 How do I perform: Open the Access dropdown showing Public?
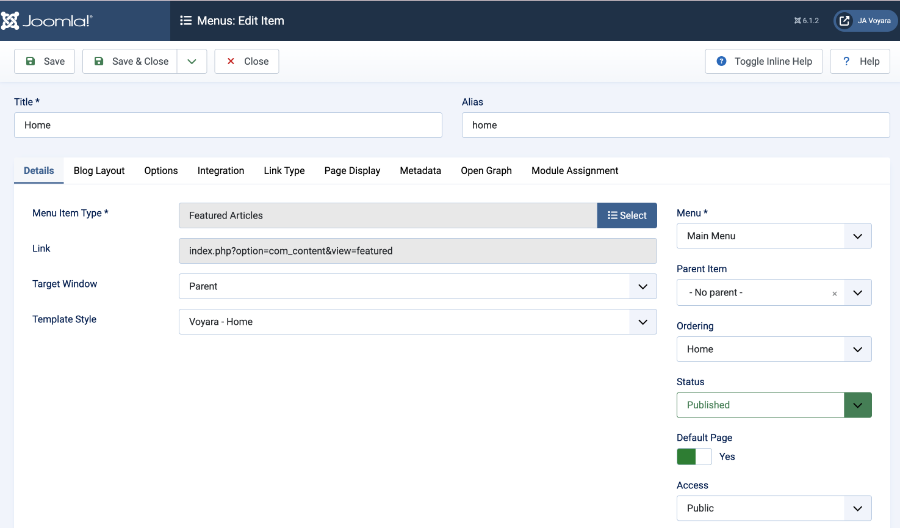pos(774,508)
